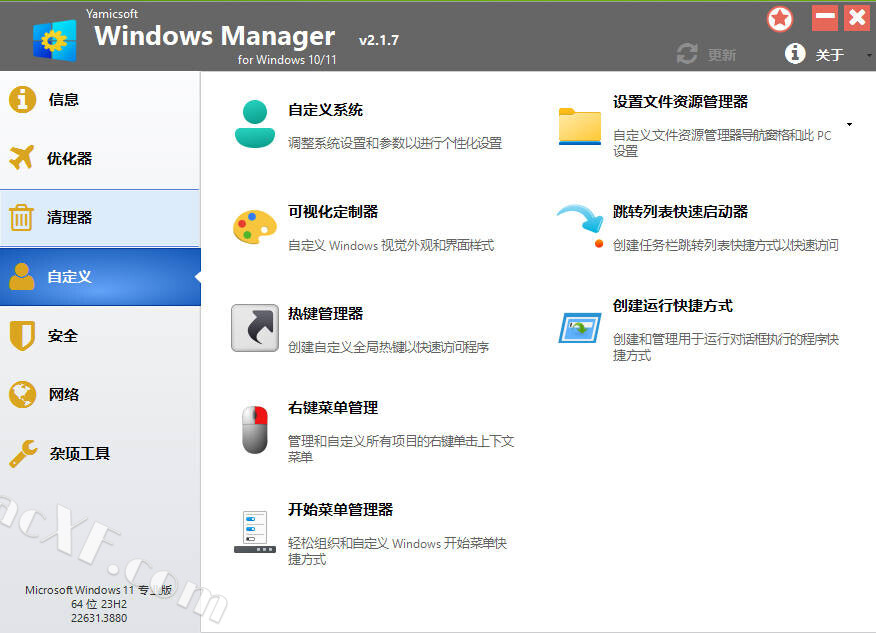
Task: Click the description 轻松组织和自定义 Windows 开始菜单快捷方式
Action: click(x=397, y=551)
